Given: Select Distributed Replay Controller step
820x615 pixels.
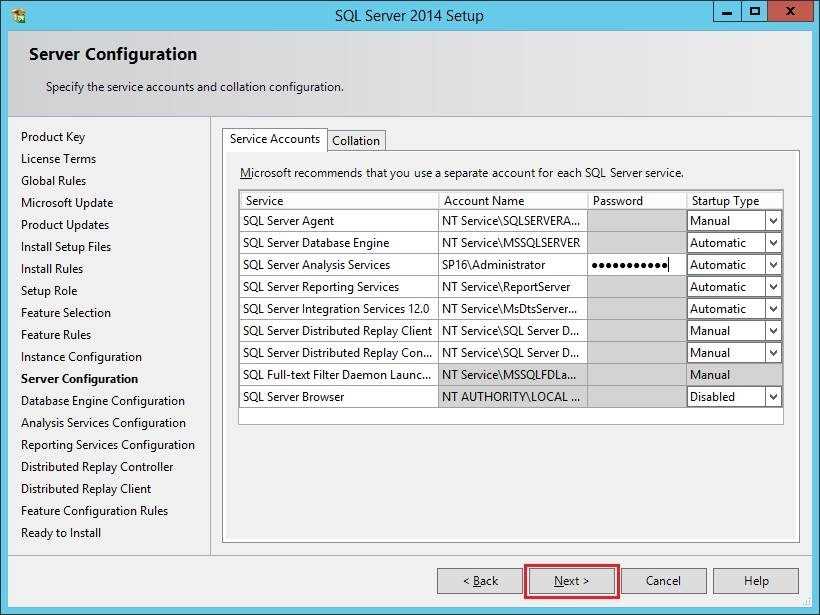Looking at the screenshot, I should click(x=97, y=467).
